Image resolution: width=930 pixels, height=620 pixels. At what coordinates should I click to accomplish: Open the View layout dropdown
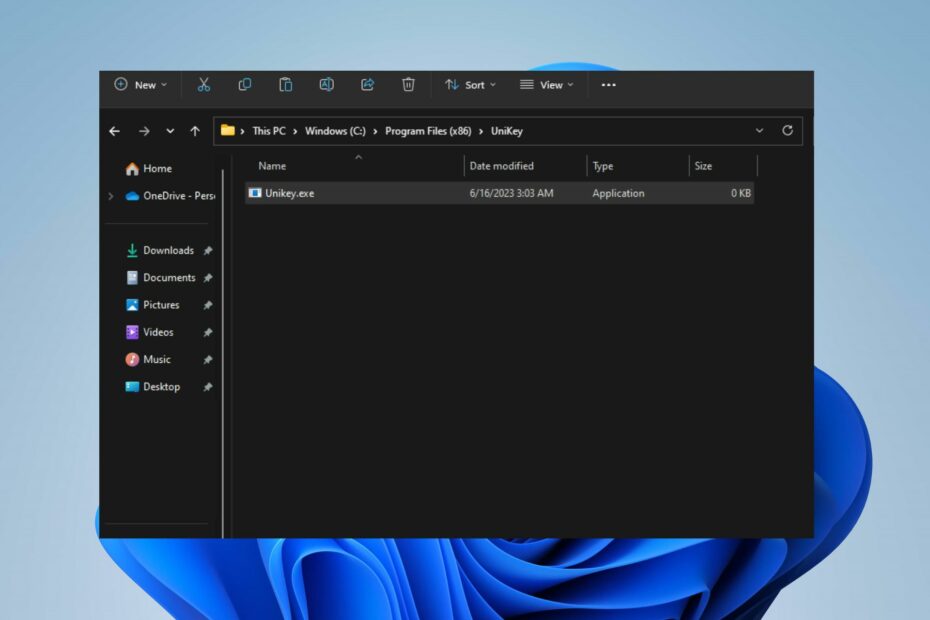pyautogui.click(x=547, y=85)
